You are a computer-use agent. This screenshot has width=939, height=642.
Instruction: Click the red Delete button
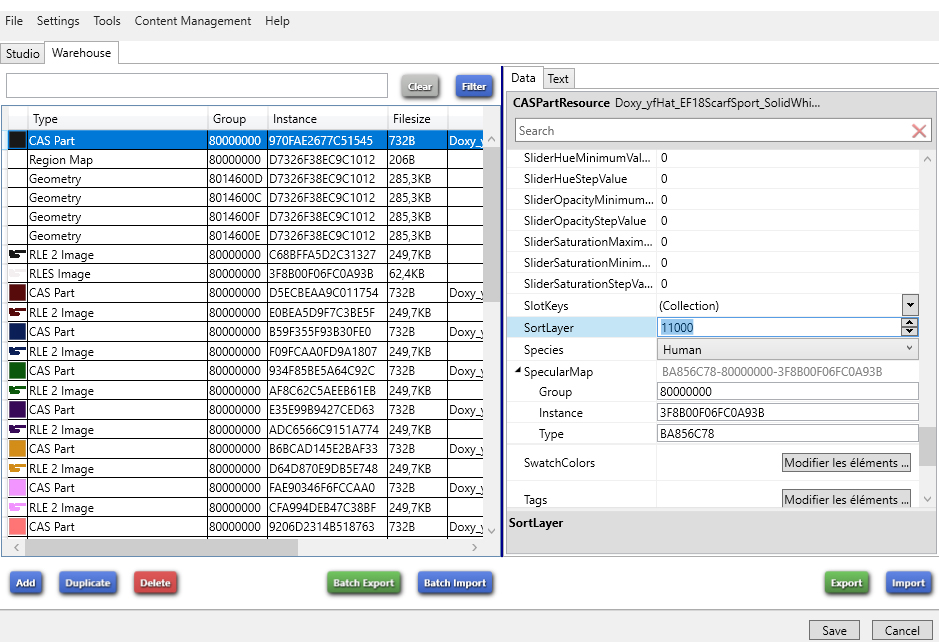click(155, 583)
